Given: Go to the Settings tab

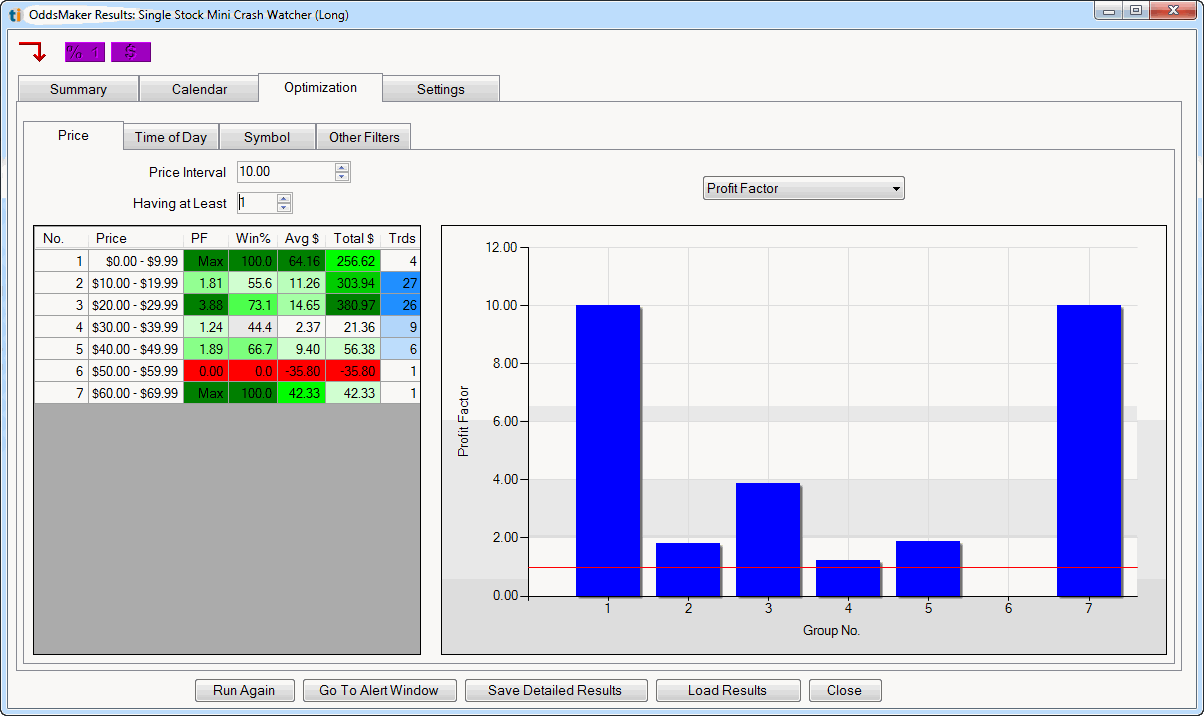Looking at the screenshot, I should click(440, 89).
